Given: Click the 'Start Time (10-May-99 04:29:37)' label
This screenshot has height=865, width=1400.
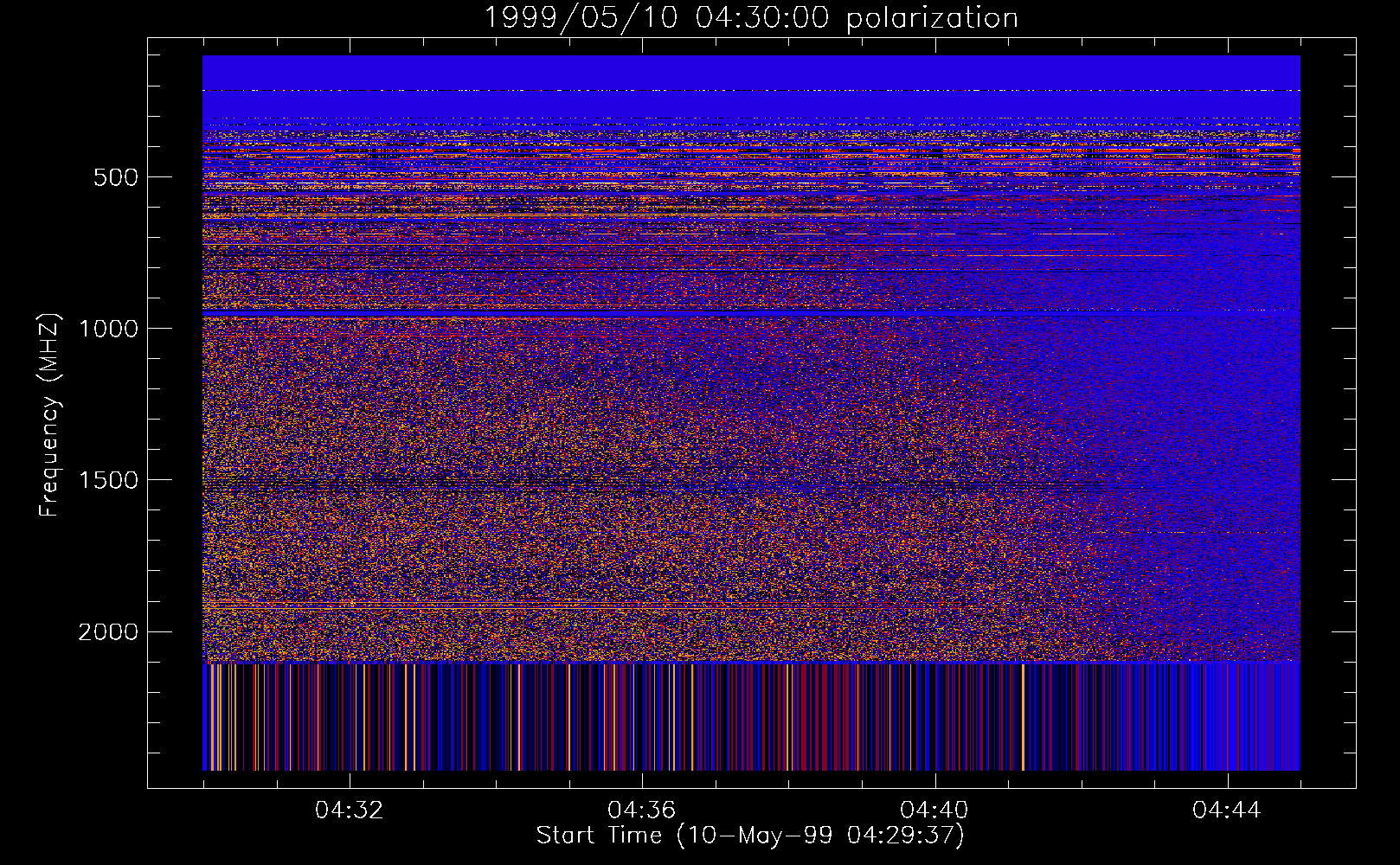Looking at the screenshot, I should [750, 836].
